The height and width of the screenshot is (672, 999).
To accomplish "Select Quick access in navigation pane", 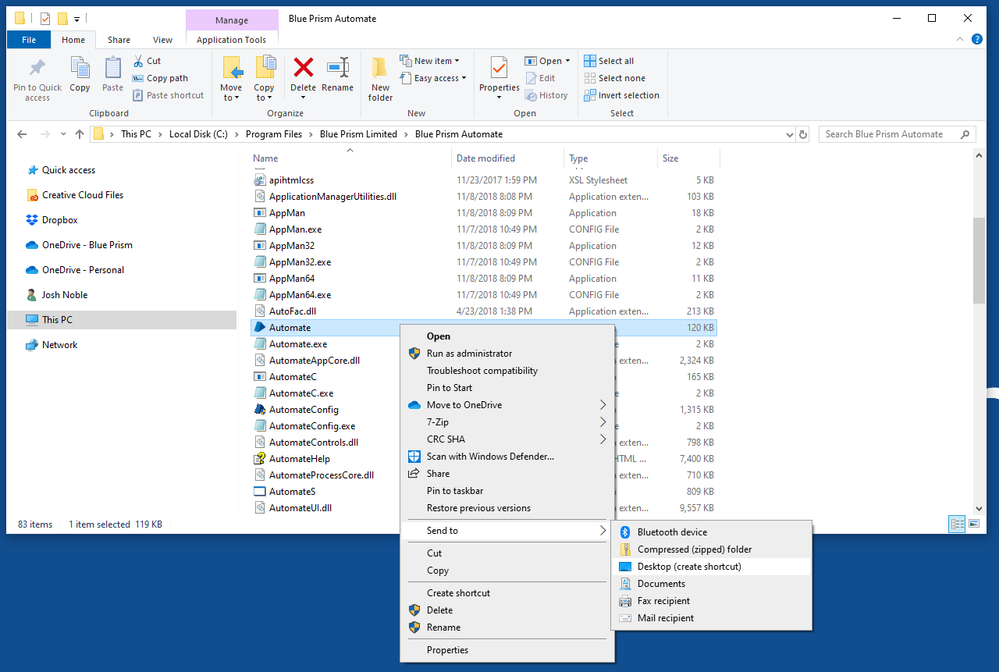I will pyautogui.click(x=68, y=170).
